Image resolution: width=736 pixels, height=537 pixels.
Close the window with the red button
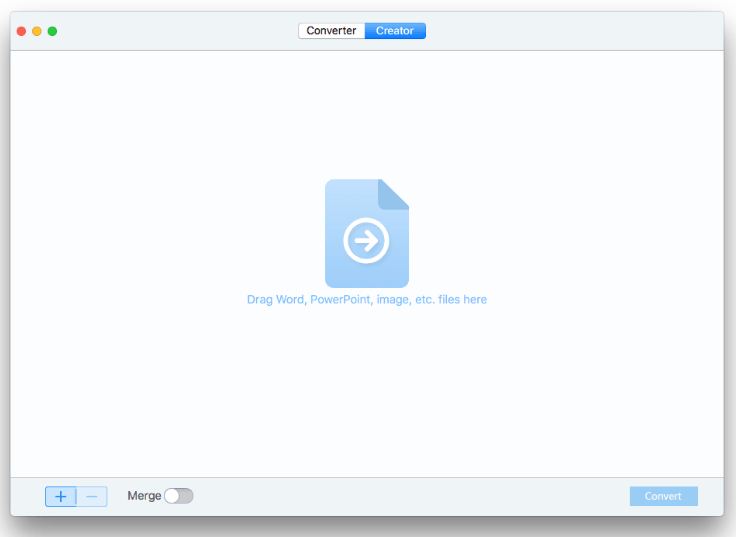21,31
